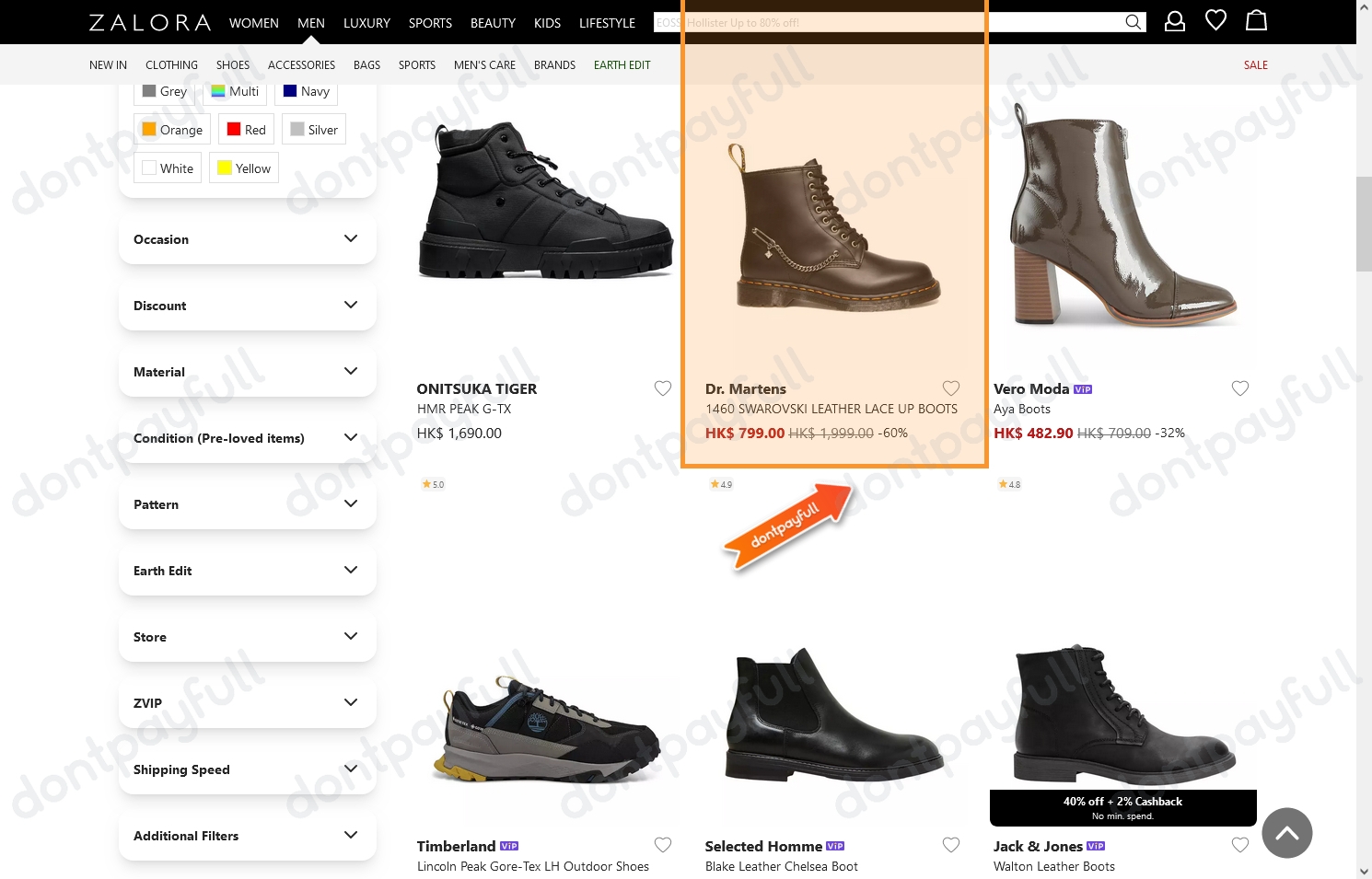Open MEN'S CARE submenu

click(x=484, y=65)
